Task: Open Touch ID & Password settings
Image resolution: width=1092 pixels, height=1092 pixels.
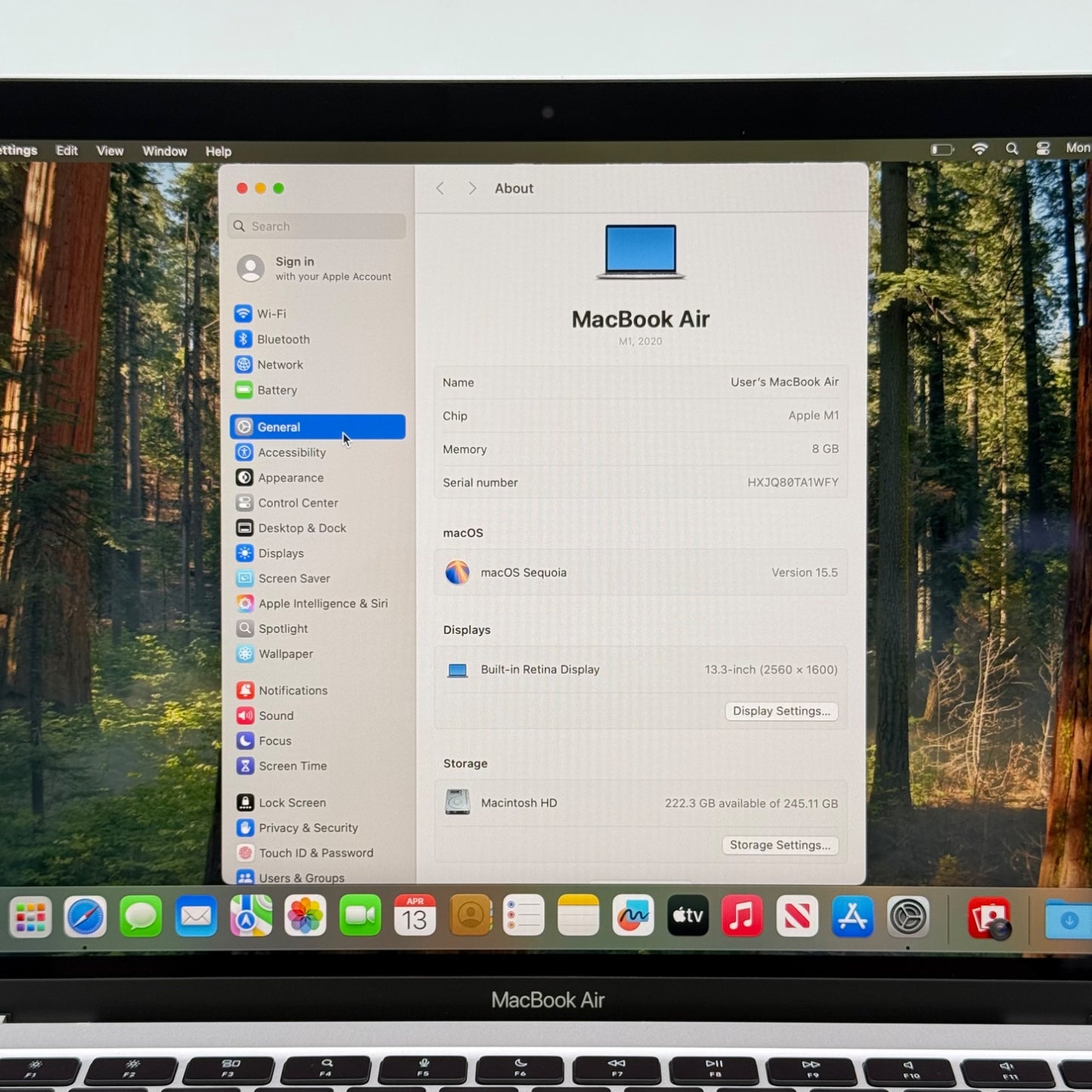Action: pyautogui.click(x=315, y=852)
